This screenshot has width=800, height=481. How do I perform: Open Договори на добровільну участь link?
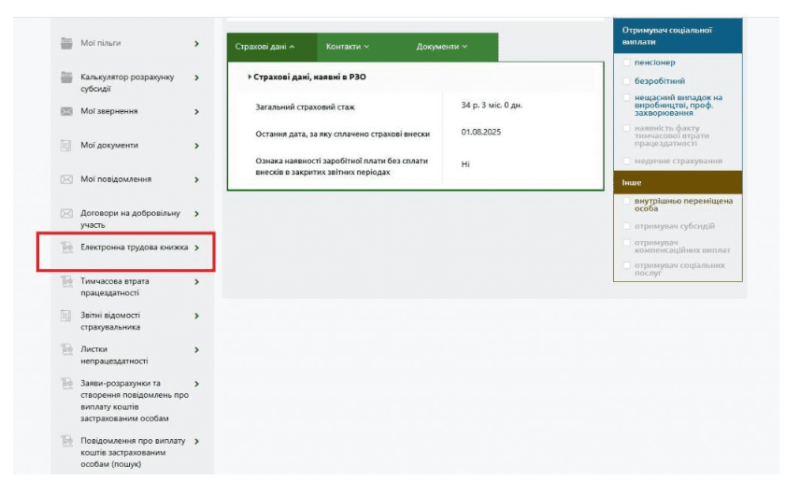pyautogui.click(x=130, y=219)
